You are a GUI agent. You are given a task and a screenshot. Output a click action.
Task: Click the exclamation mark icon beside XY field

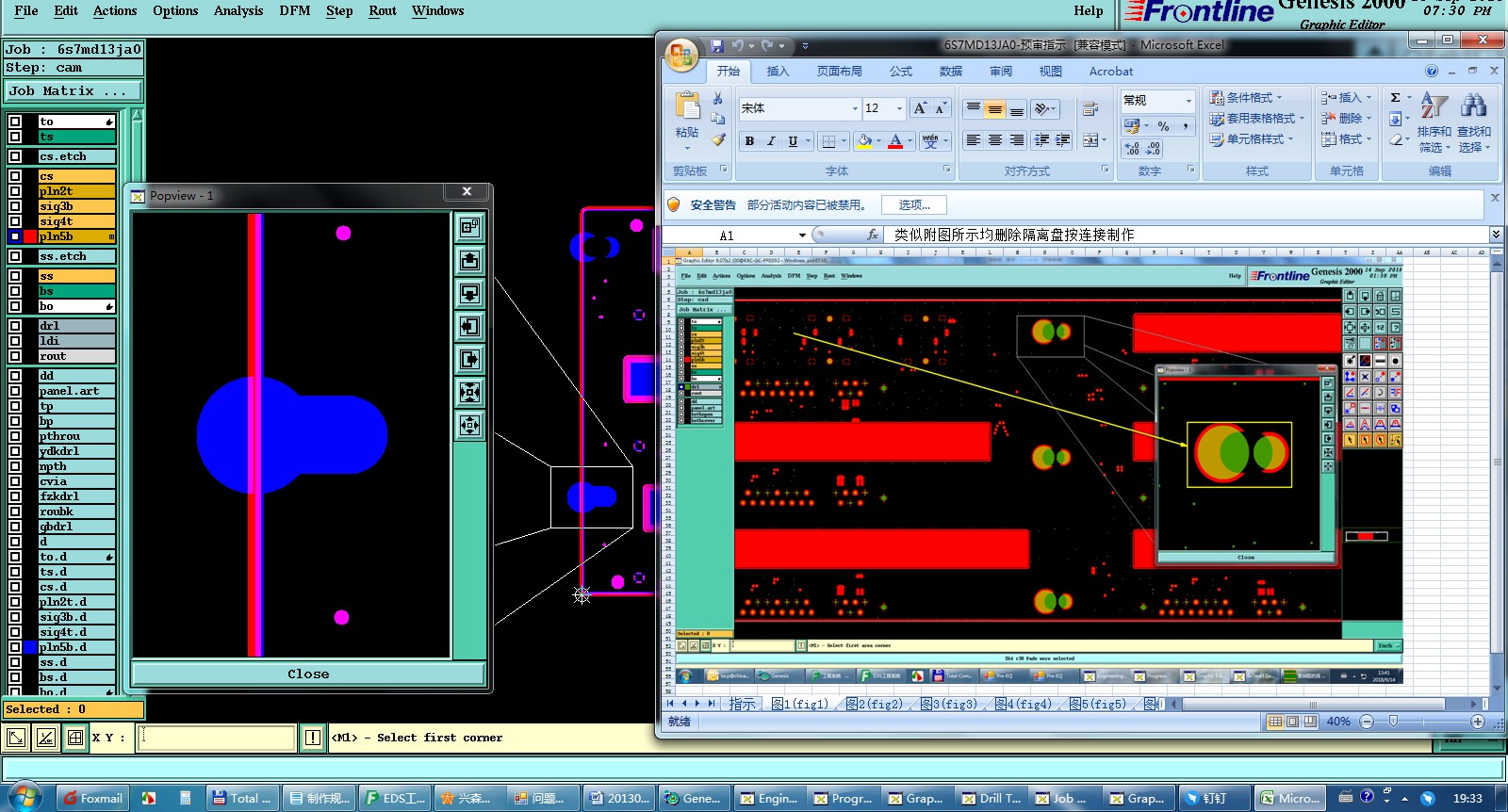[x=313, y=738]
